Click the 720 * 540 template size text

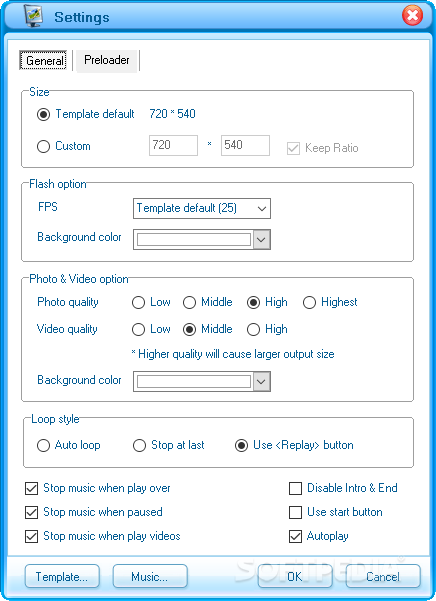coord(172,114)
